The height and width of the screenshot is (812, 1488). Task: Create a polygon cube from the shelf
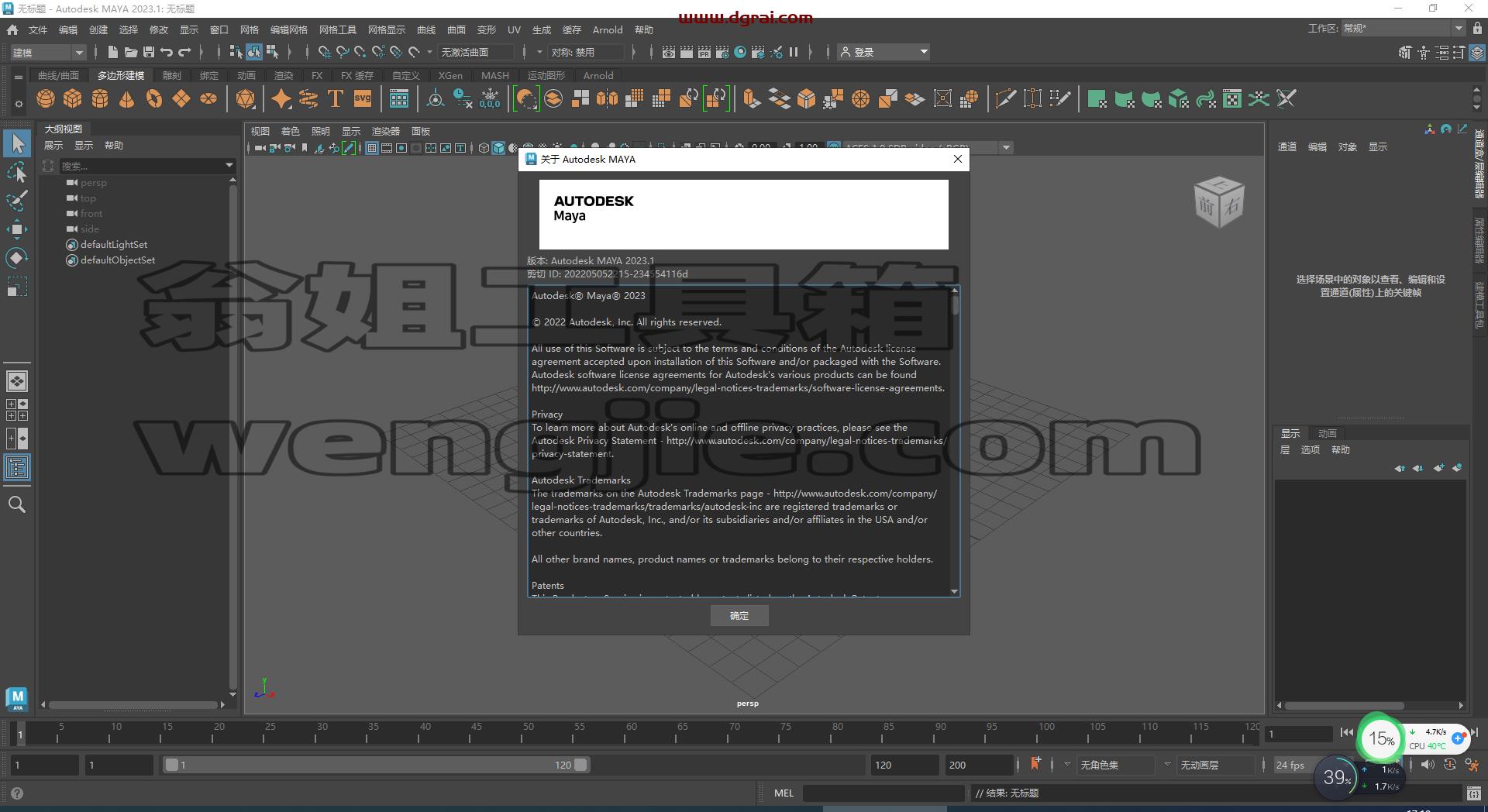point(73,98)
